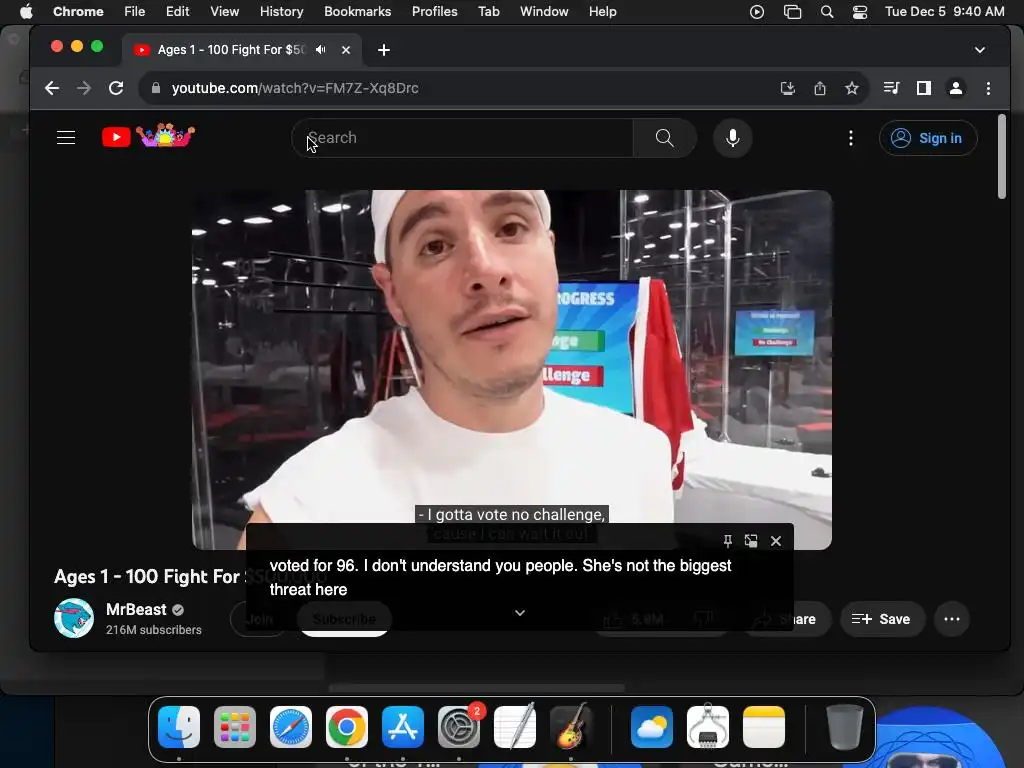Open a new tab with plus button

[x=384, y=50]
